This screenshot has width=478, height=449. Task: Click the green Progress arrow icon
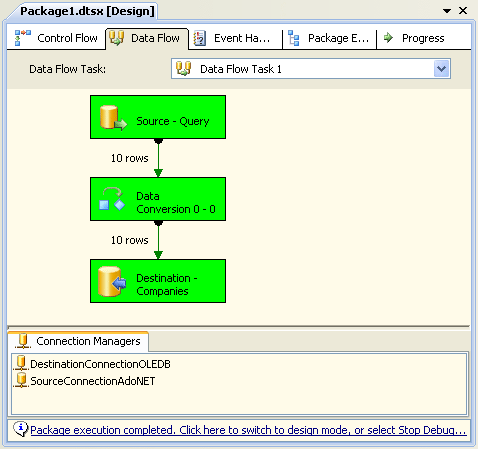388,37
